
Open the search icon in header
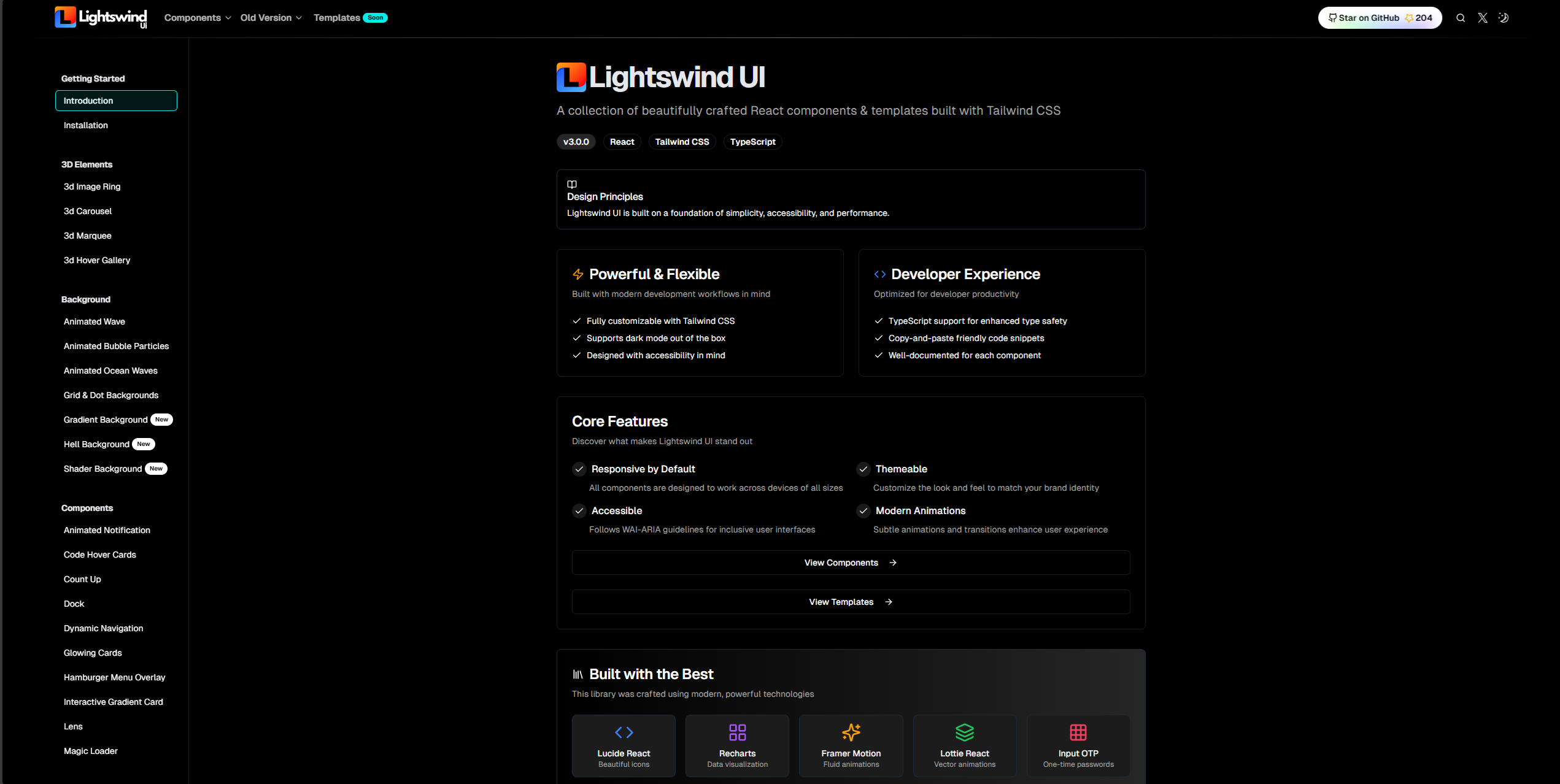click(1461, 18)
